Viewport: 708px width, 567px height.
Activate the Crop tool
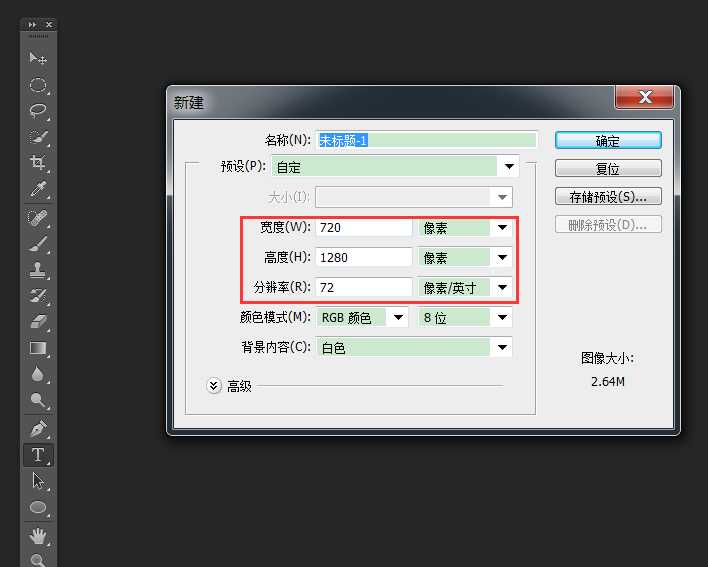click(38, 163)
